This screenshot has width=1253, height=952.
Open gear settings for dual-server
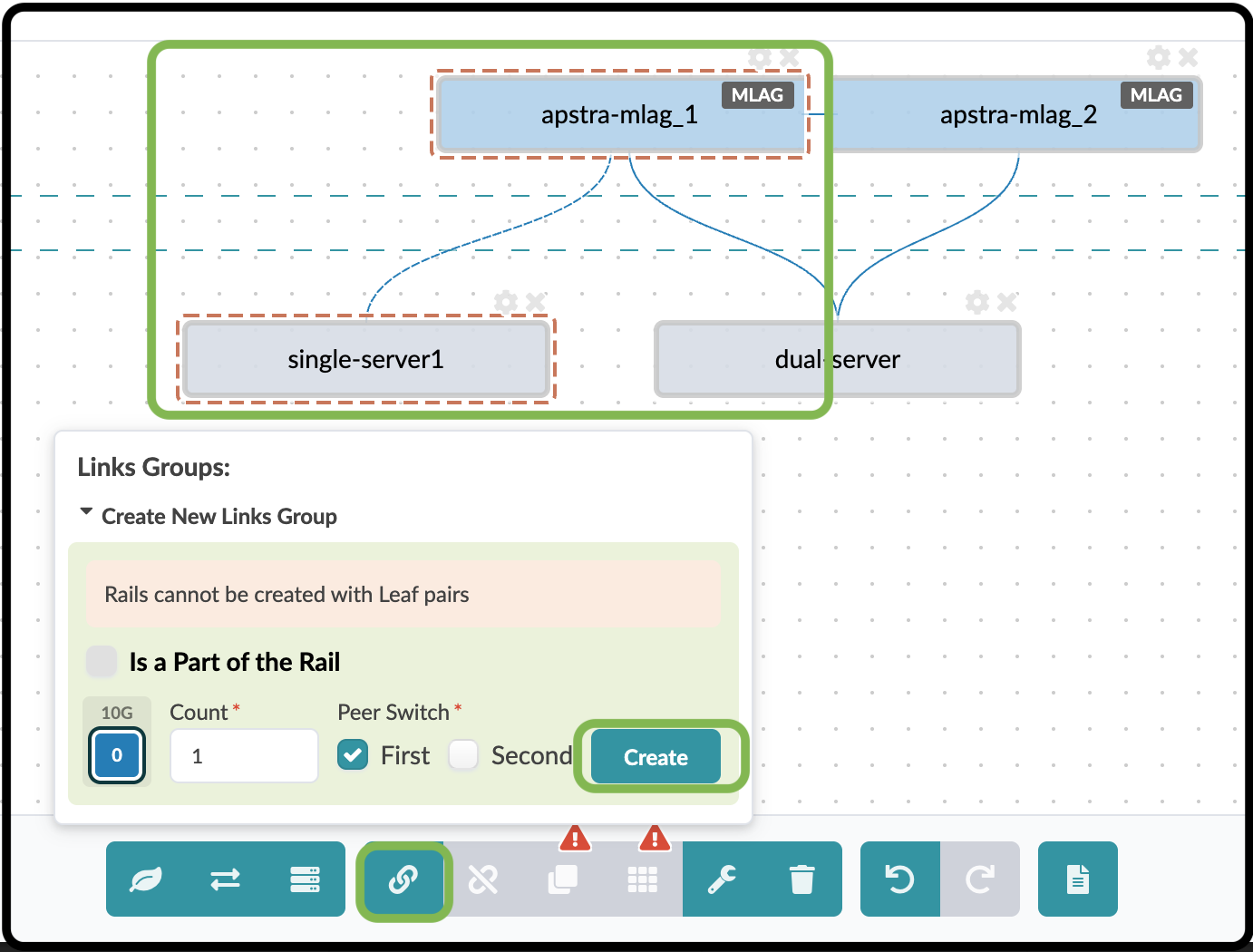(x=977, y=302)
